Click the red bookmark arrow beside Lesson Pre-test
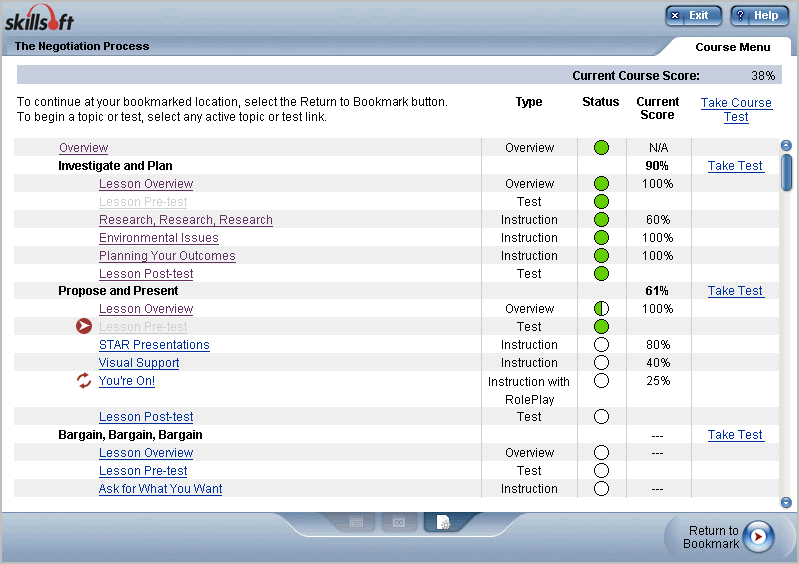 coord(84,327)
